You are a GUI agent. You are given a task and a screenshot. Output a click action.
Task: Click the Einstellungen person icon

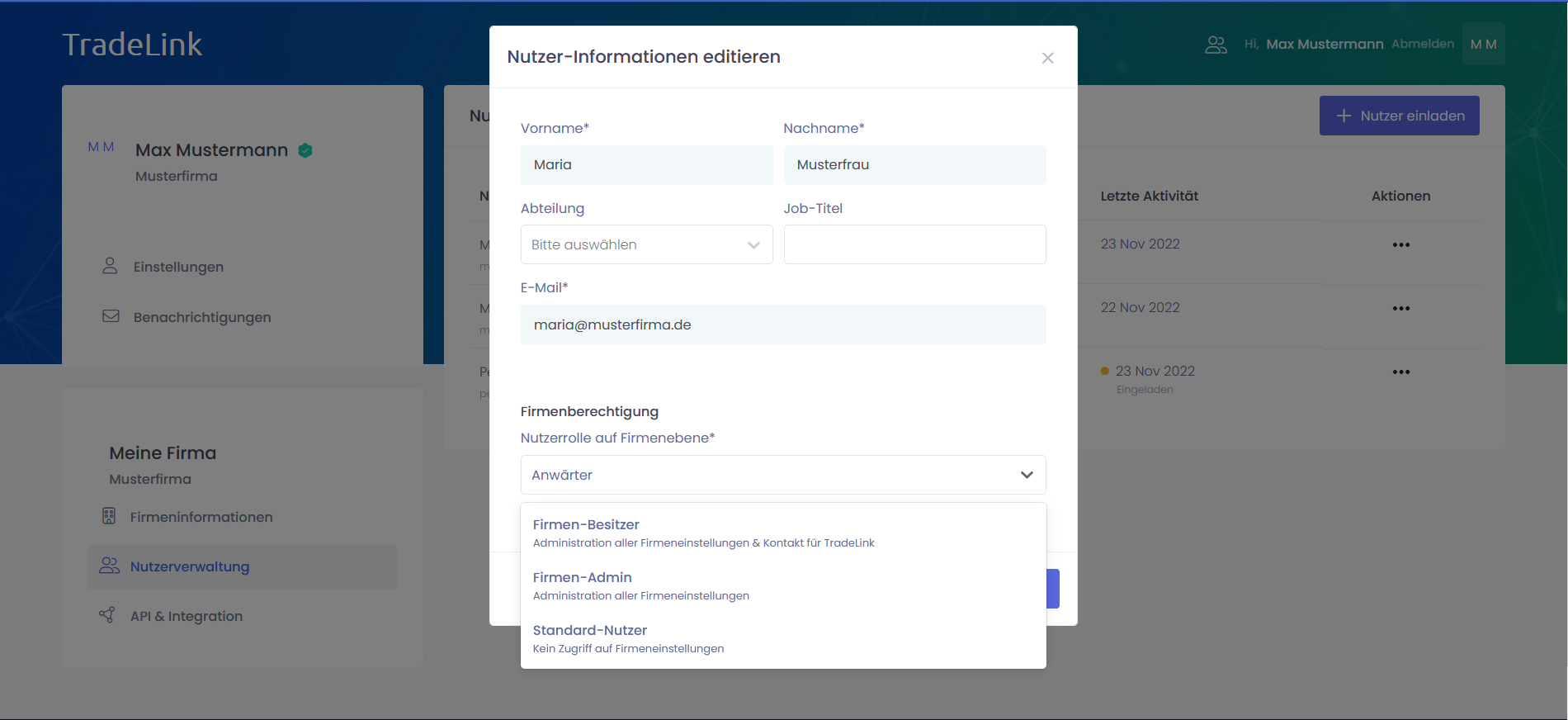click(x=110, y=266)
